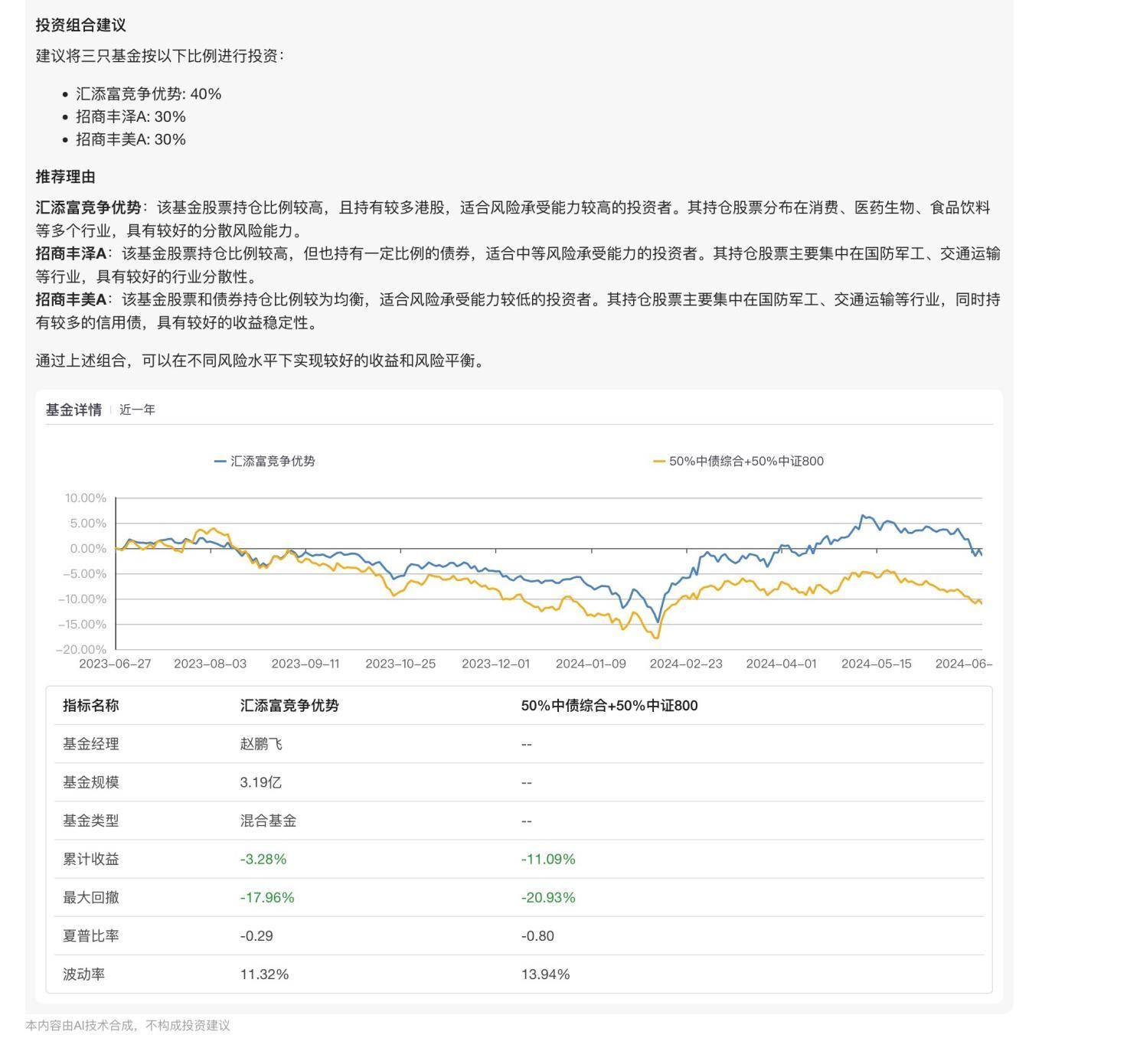Click the fund type value 混合基金

point(268,821)
